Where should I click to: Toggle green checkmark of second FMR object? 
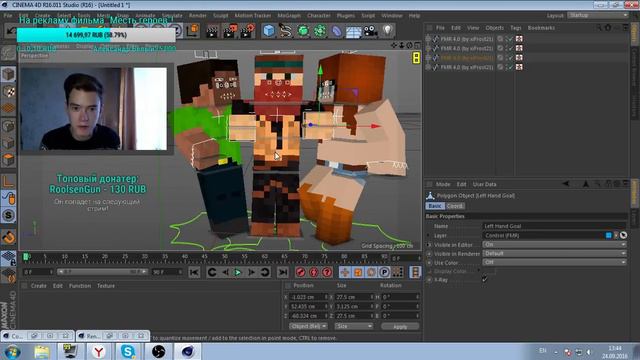tap(510, 48)
